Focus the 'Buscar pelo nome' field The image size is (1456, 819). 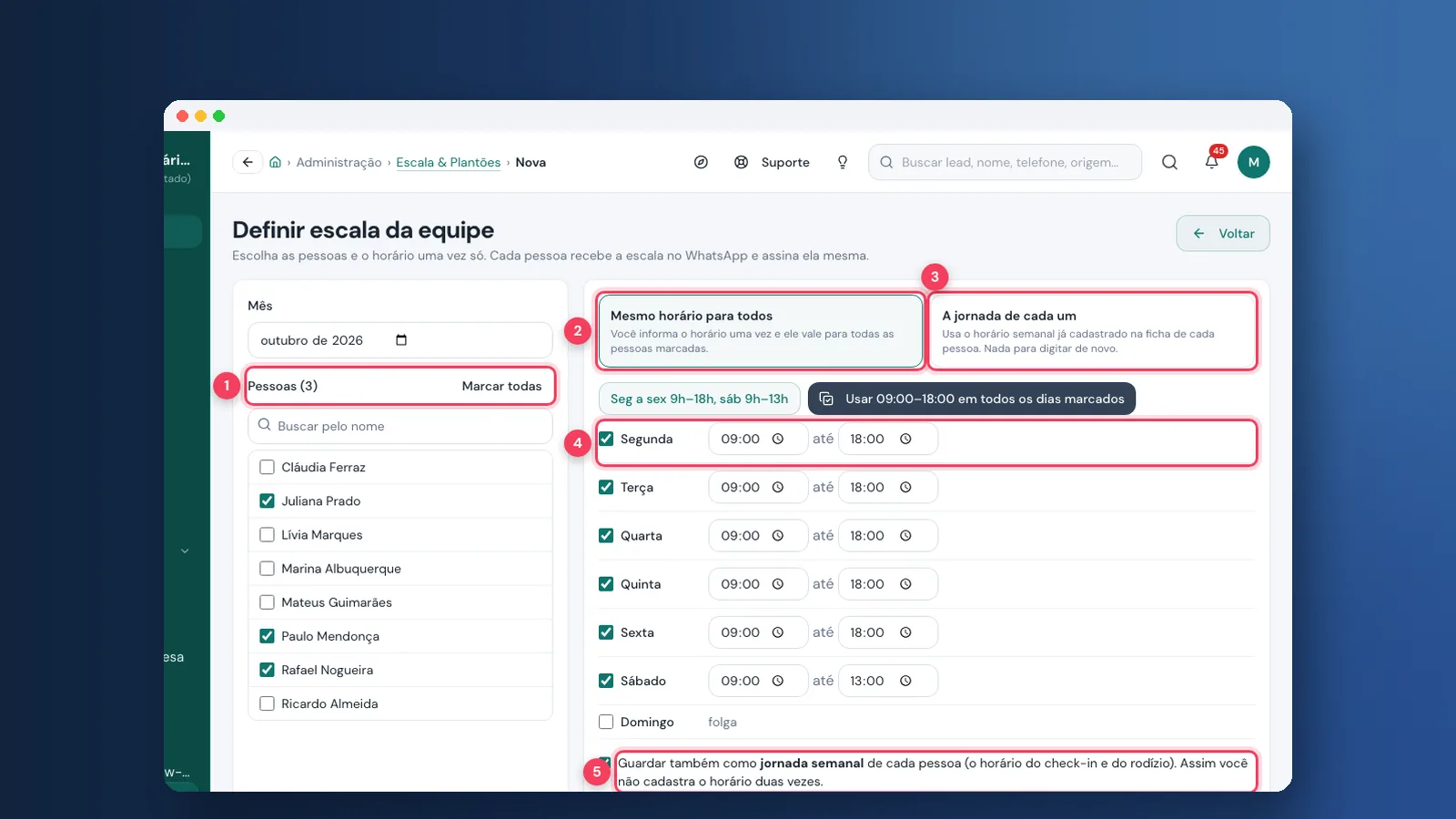click(x=400, y=426)
